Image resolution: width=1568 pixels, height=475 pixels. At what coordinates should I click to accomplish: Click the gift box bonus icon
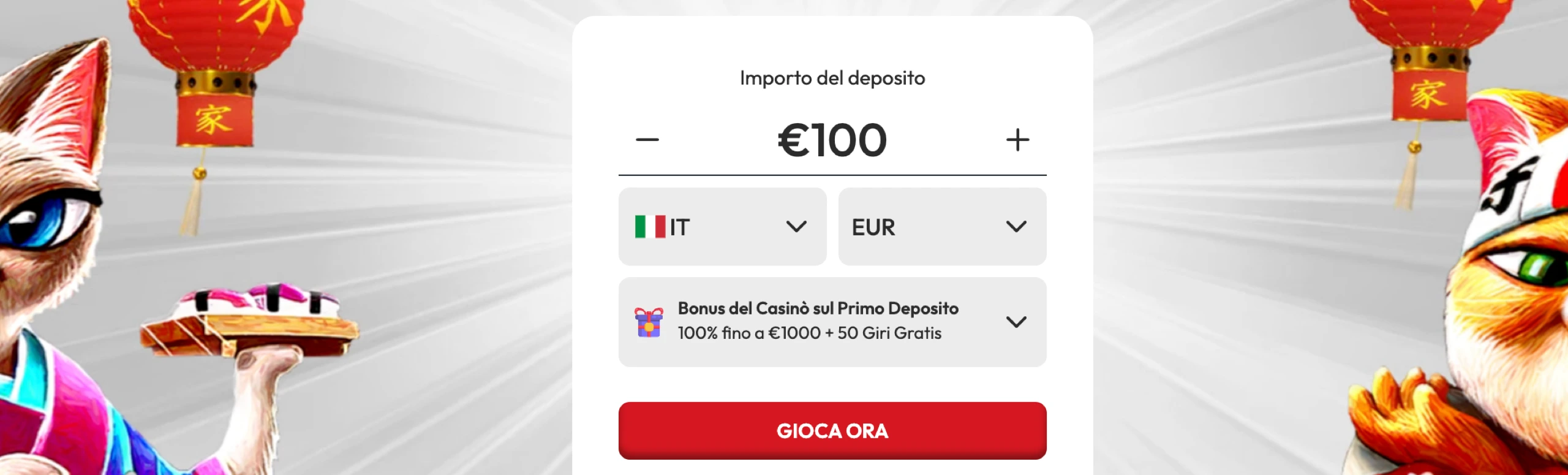pos(649,322)
